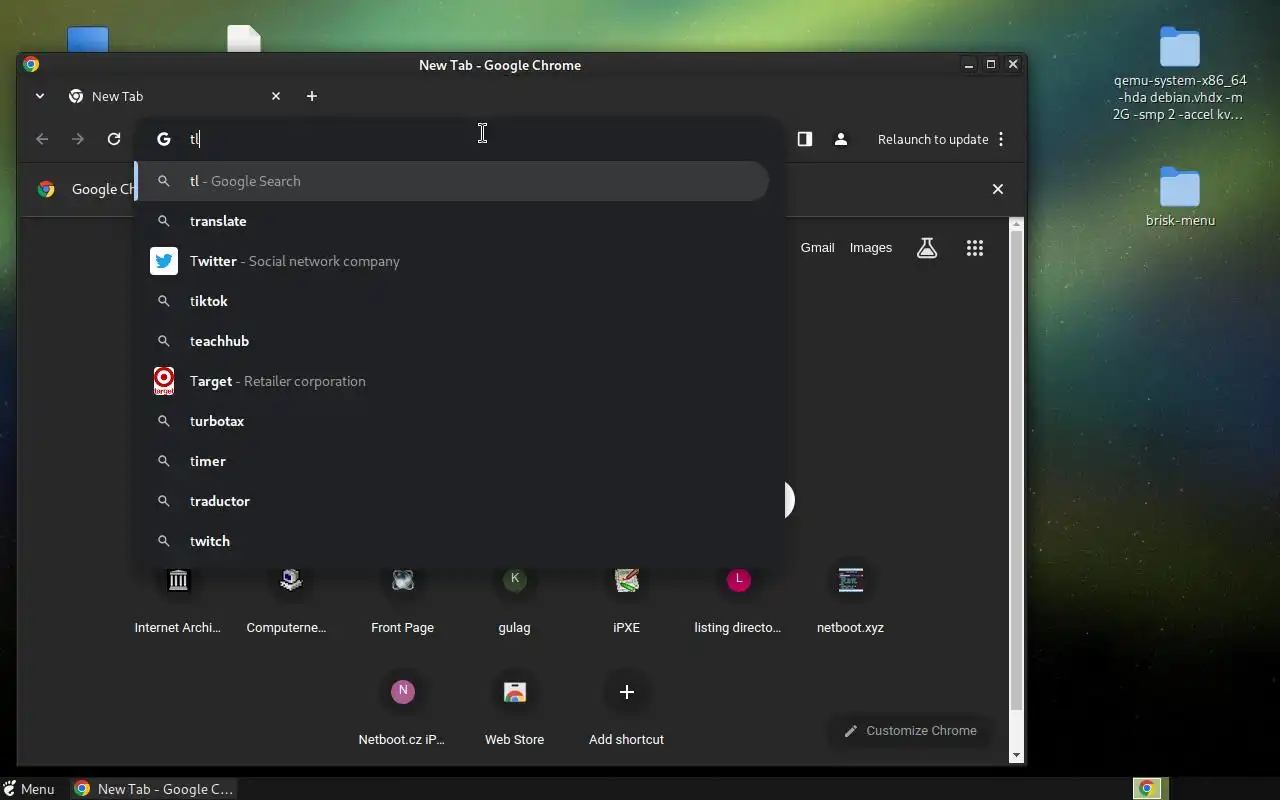Open the Gmail link
Screen dimensions: 1280x800
pos(817,248)
